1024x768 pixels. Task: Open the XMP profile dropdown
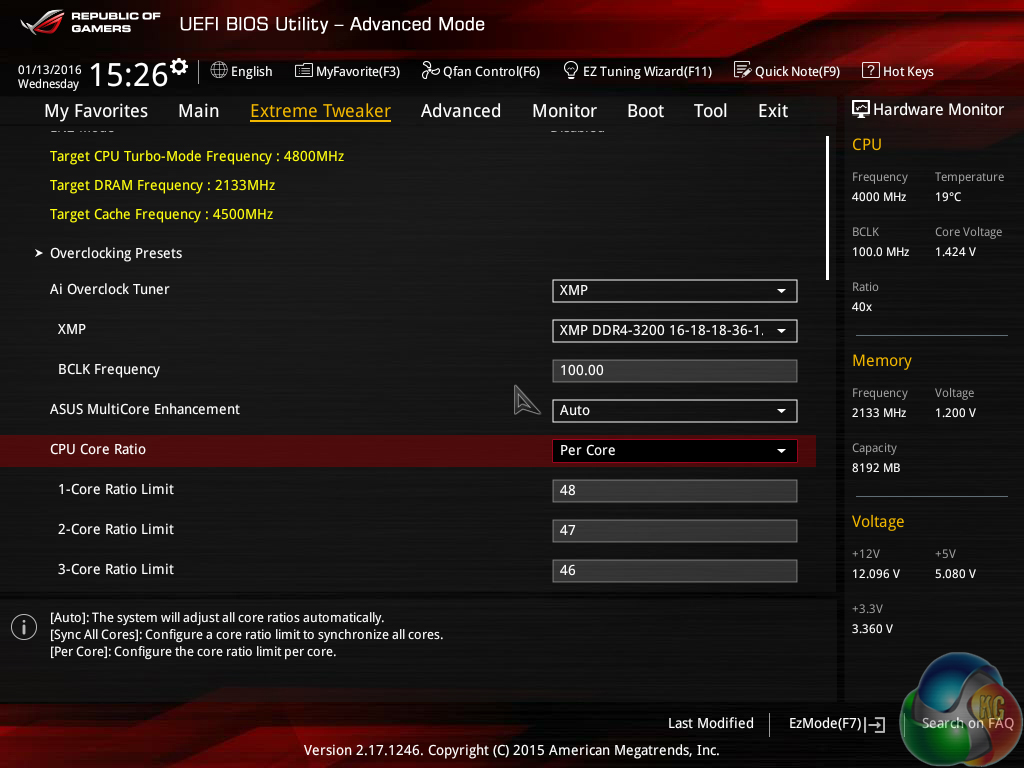click(675, 330)
